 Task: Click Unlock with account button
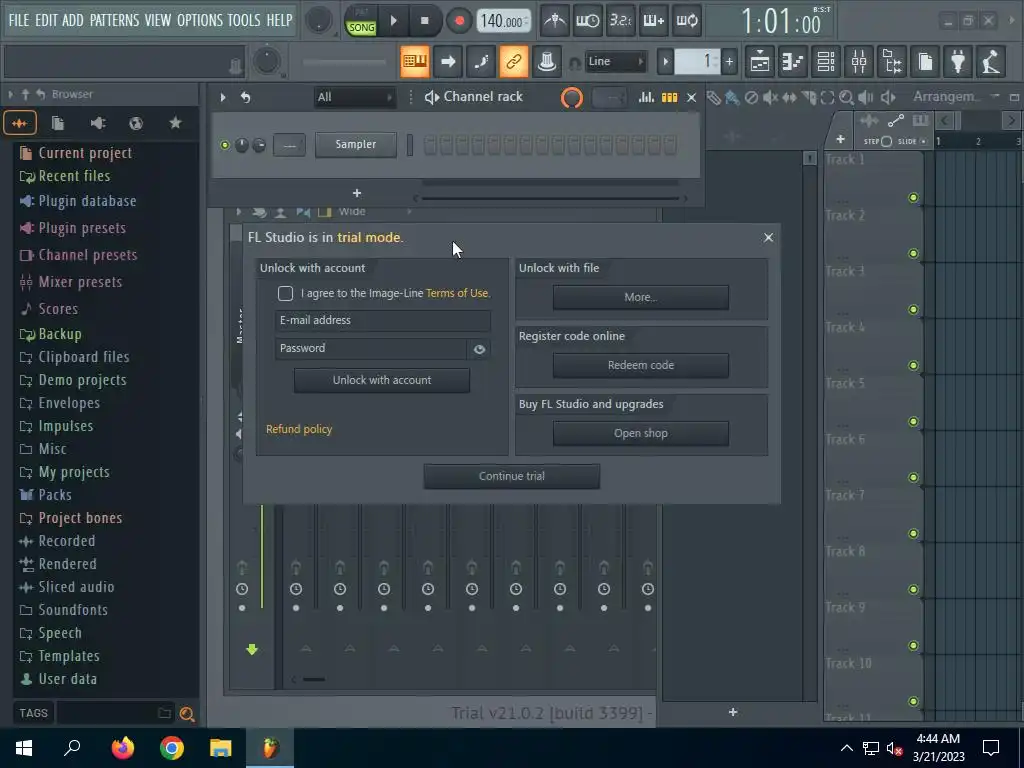[382, 380]
